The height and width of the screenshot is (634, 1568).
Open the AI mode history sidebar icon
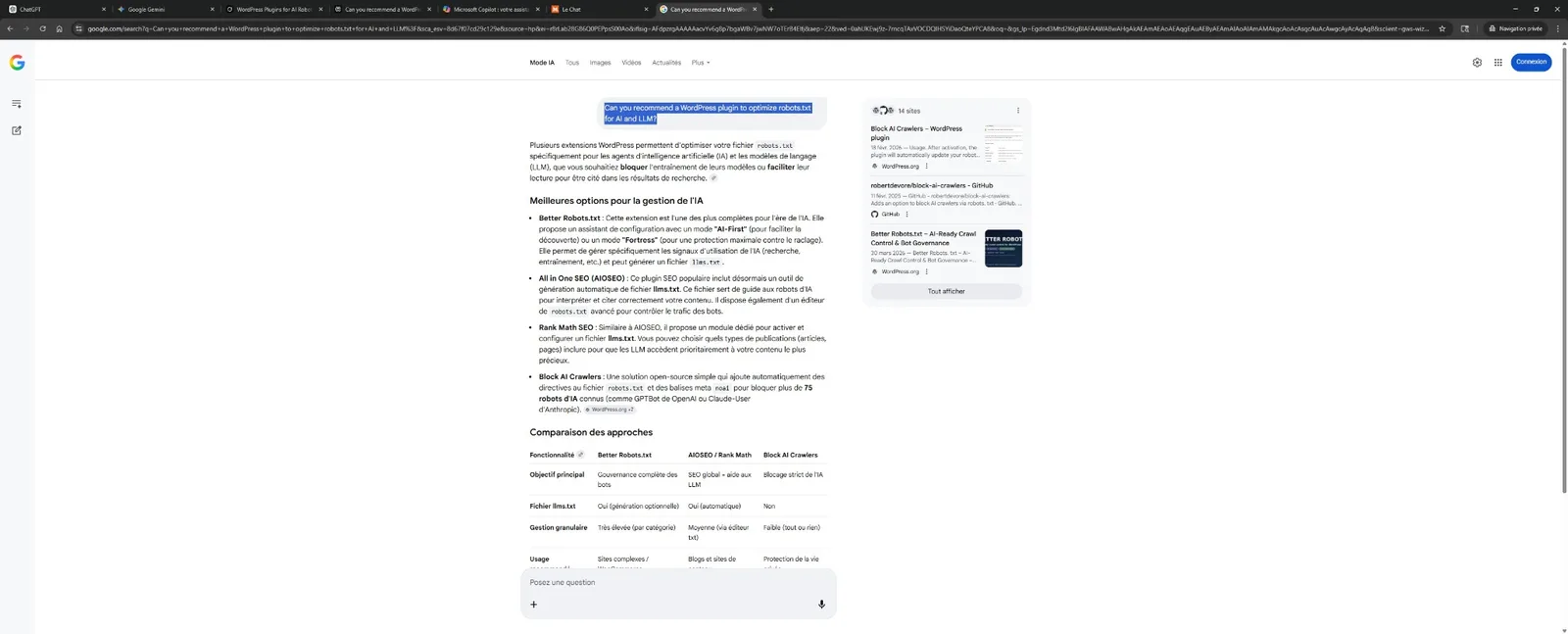(x=17, y=104)
